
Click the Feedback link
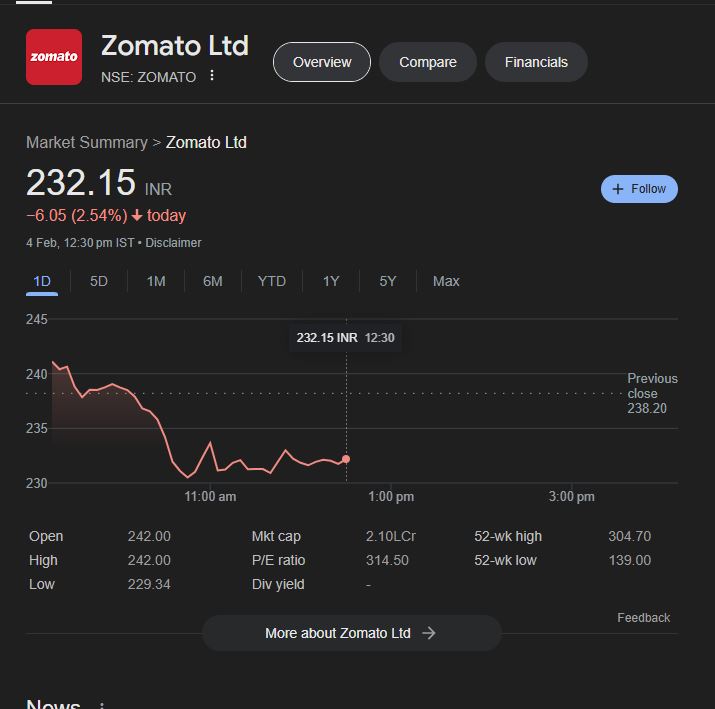coord(643,618)
